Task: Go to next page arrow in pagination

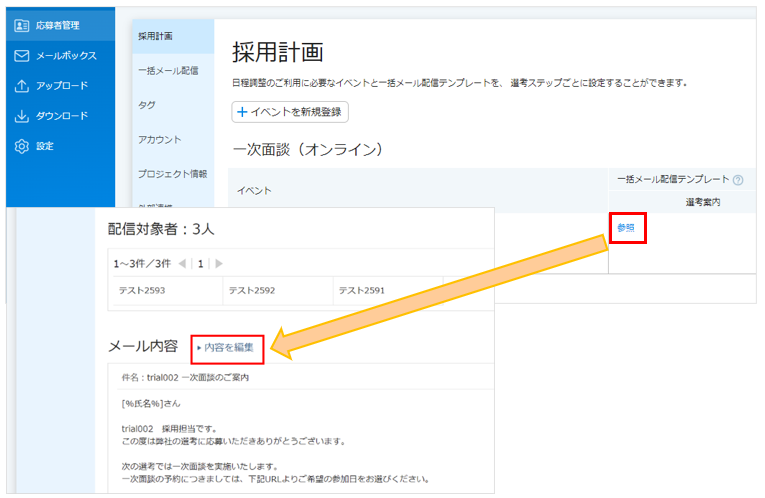Action: [x=219, y=263]
